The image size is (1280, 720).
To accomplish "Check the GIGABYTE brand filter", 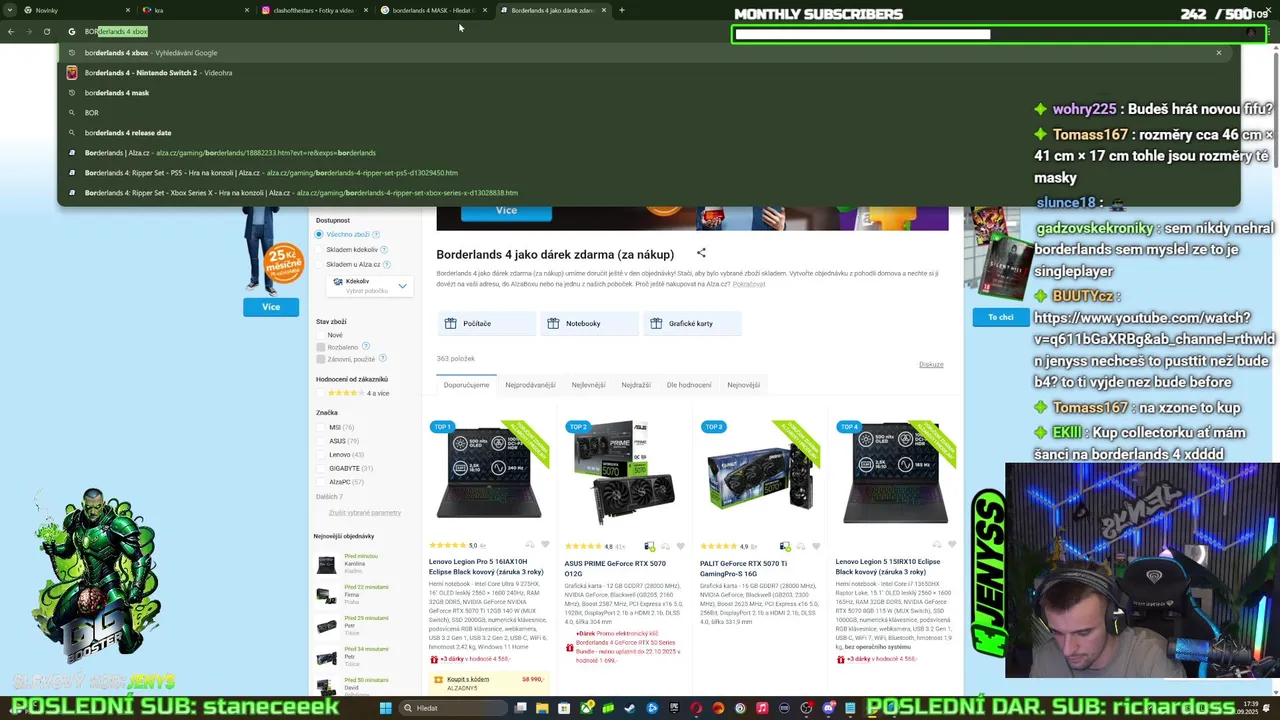I will 321,468.
